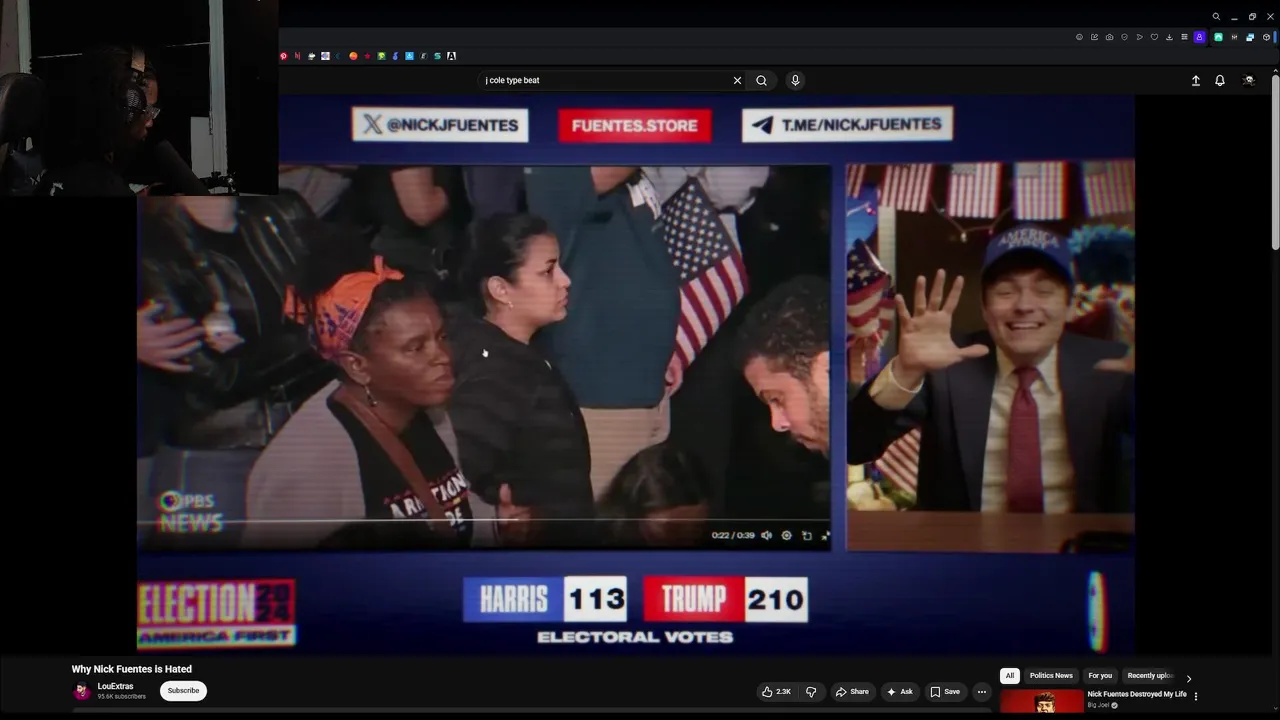Open YouTube notifications bell
The height and width of the screenshot is (720, 1280).
click(x=1220, y=80)
